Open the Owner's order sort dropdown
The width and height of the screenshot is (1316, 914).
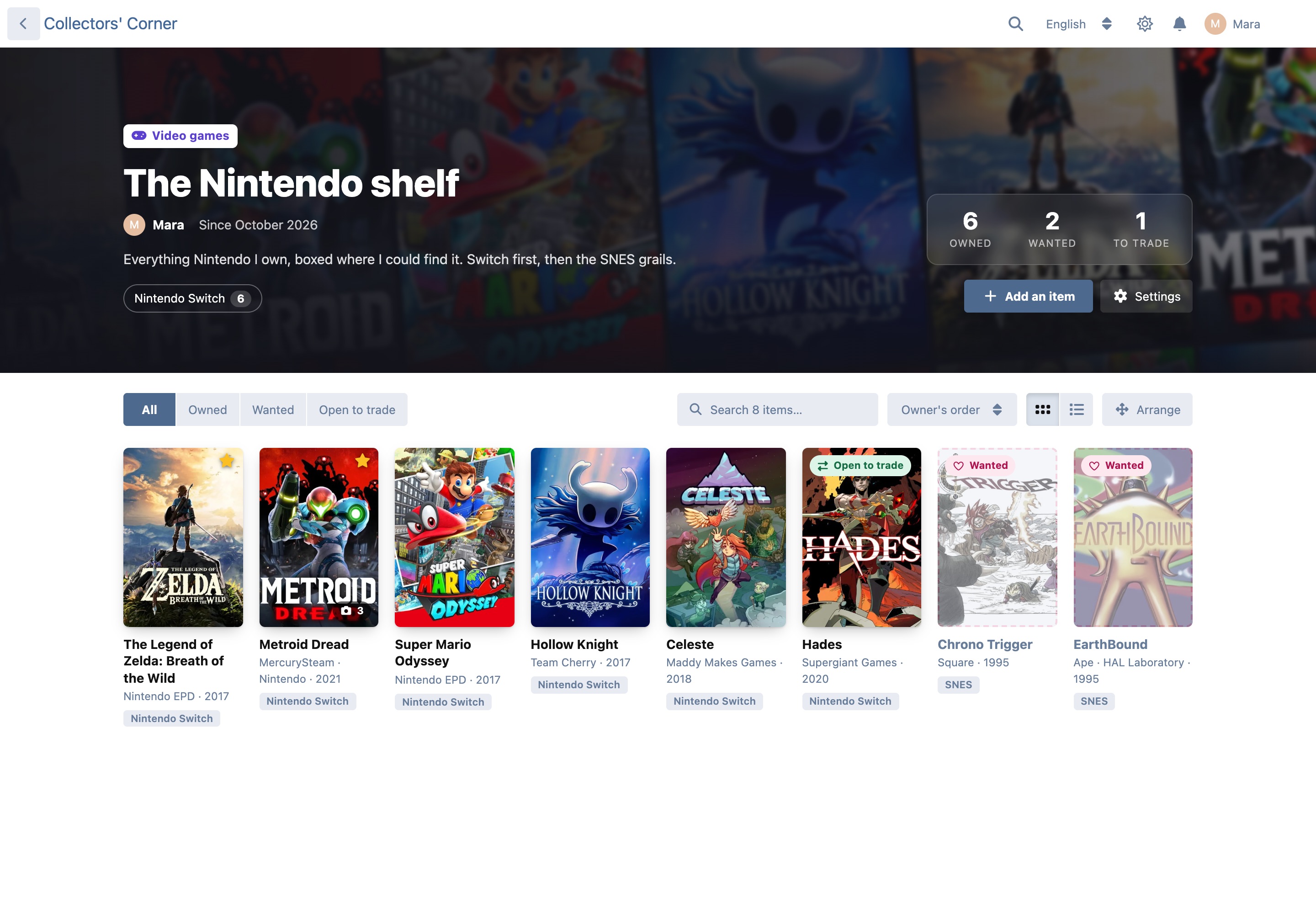pyautogui.click(x=952, y=409)
